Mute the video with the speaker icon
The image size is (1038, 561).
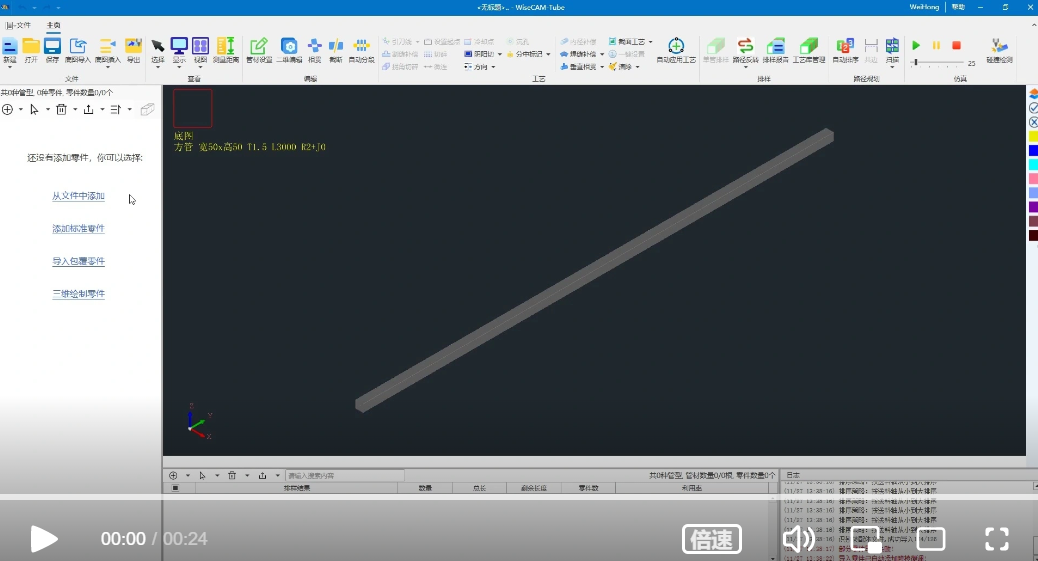click(x=797, y=539)
